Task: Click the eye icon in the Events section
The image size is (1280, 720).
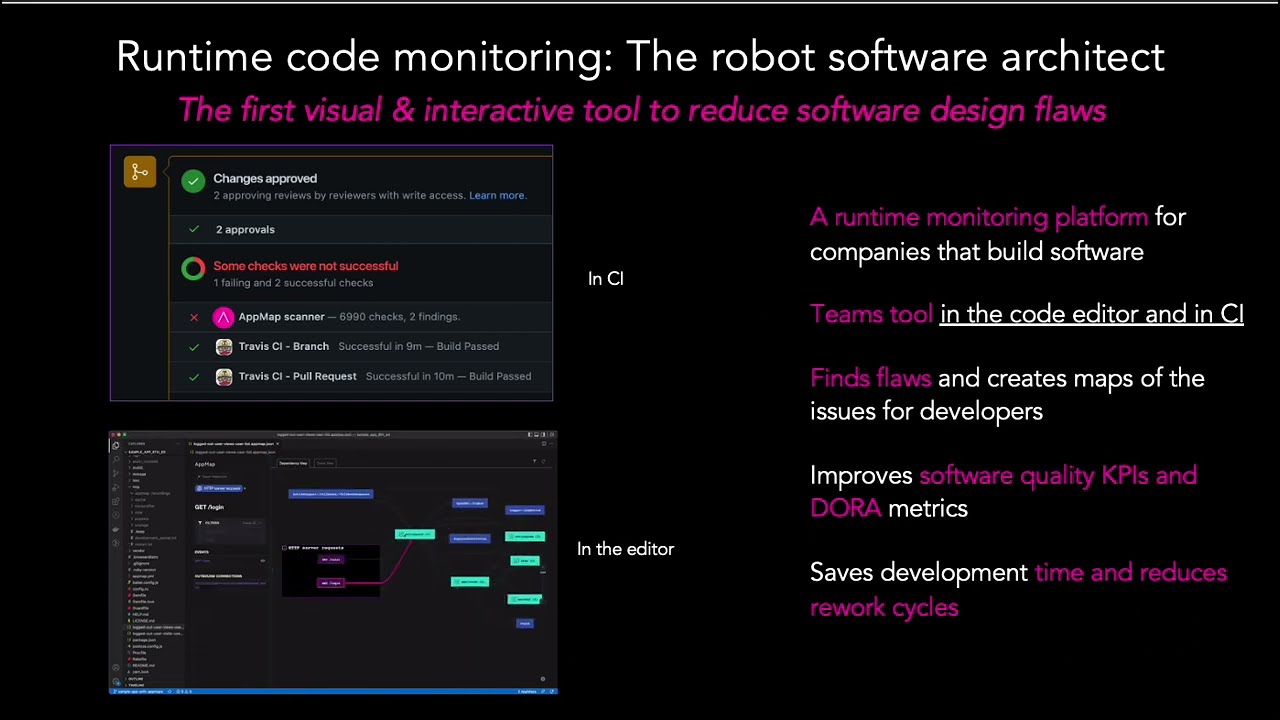Action: 263,561
